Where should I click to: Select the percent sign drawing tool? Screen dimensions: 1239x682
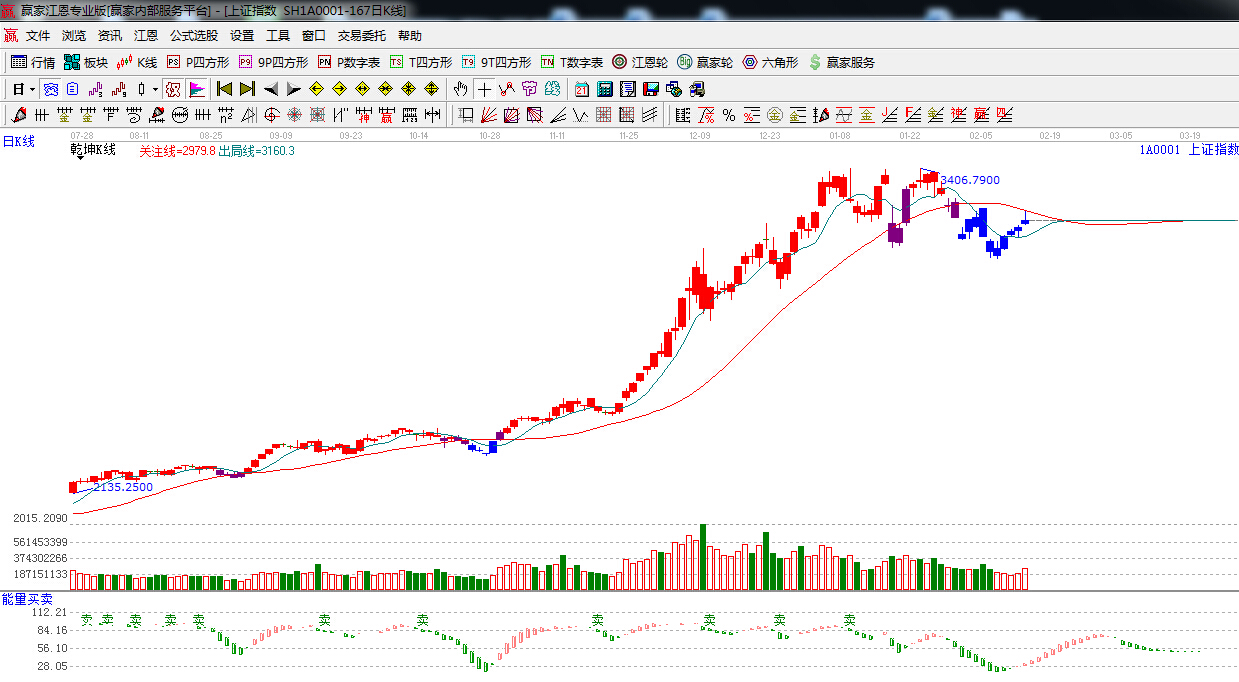click(x=729, y=115)
